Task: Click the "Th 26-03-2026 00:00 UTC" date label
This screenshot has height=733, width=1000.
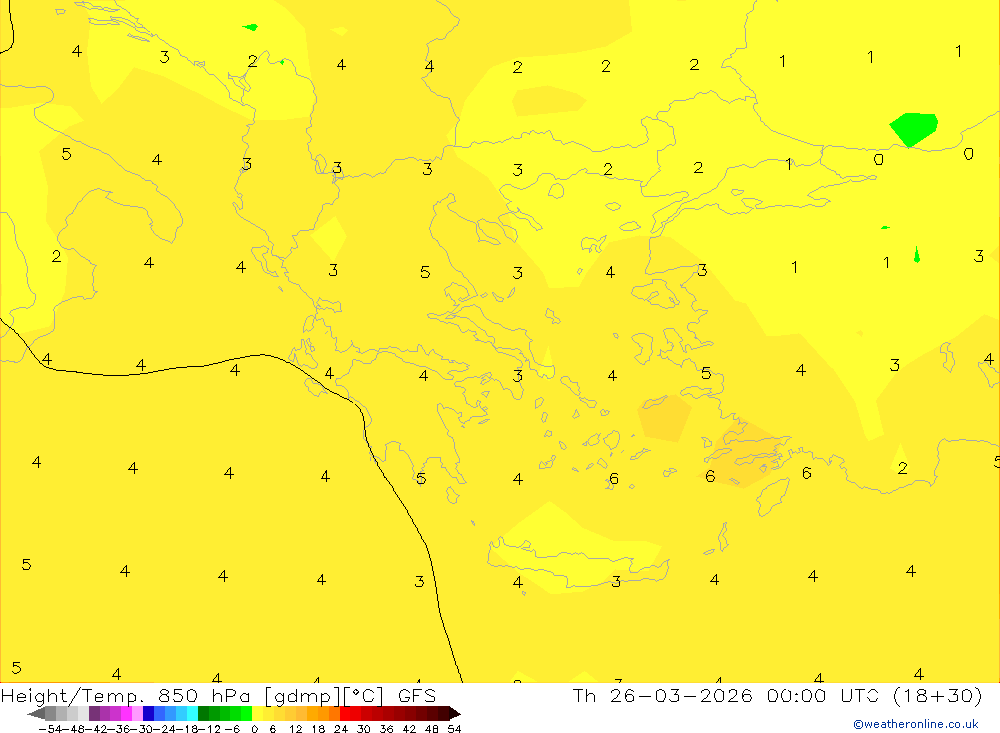Action: [x=725, y=695]
